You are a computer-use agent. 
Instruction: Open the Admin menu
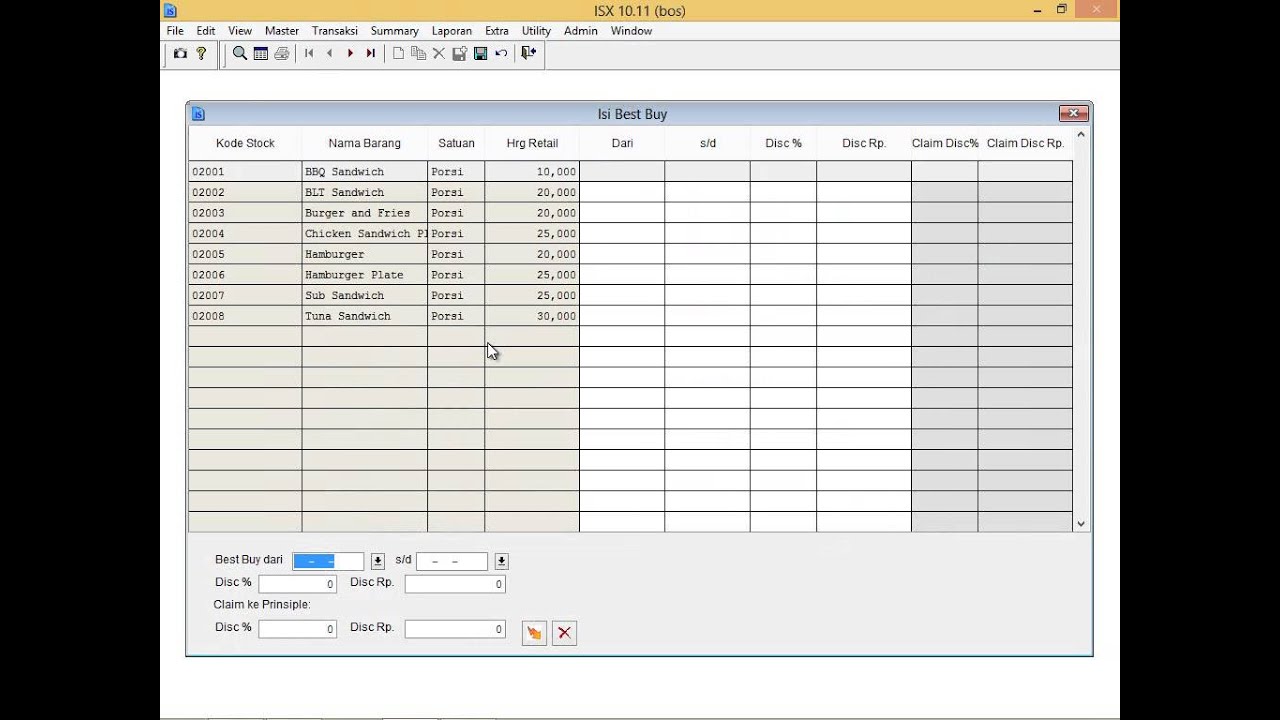click(x=581, y=31)
